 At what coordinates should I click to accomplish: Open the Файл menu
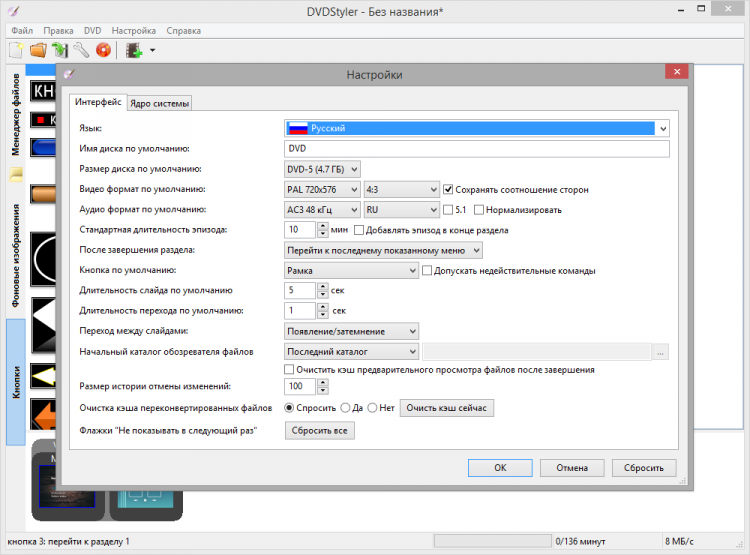[x=22, y=31]
